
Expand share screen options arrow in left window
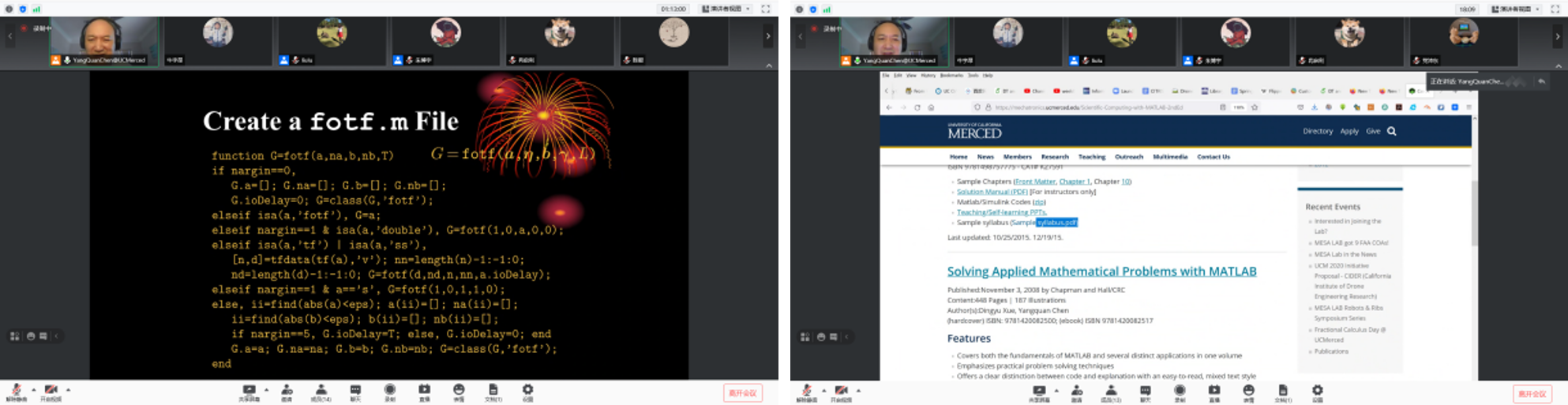[266, 389]
